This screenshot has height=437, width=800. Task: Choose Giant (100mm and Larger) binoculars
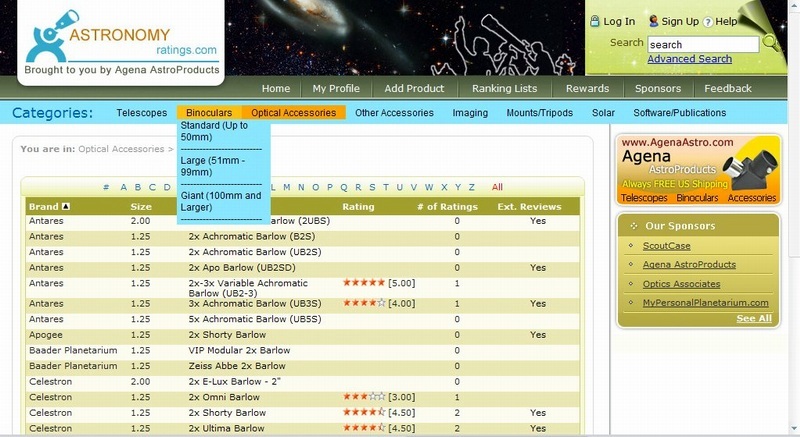point(221,201)
